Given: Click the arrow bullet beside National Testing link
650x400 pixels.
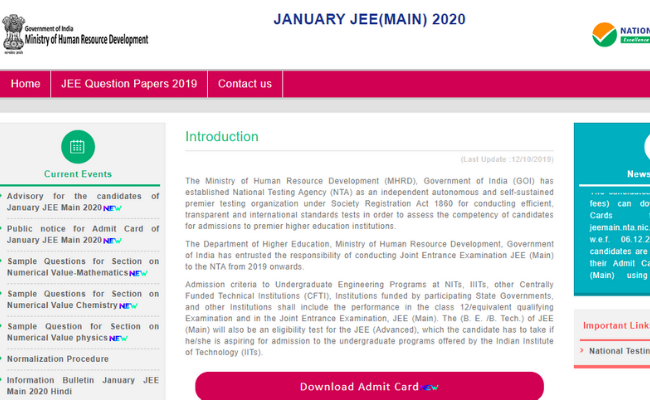Looking at the screenshot, I should 581,351.
